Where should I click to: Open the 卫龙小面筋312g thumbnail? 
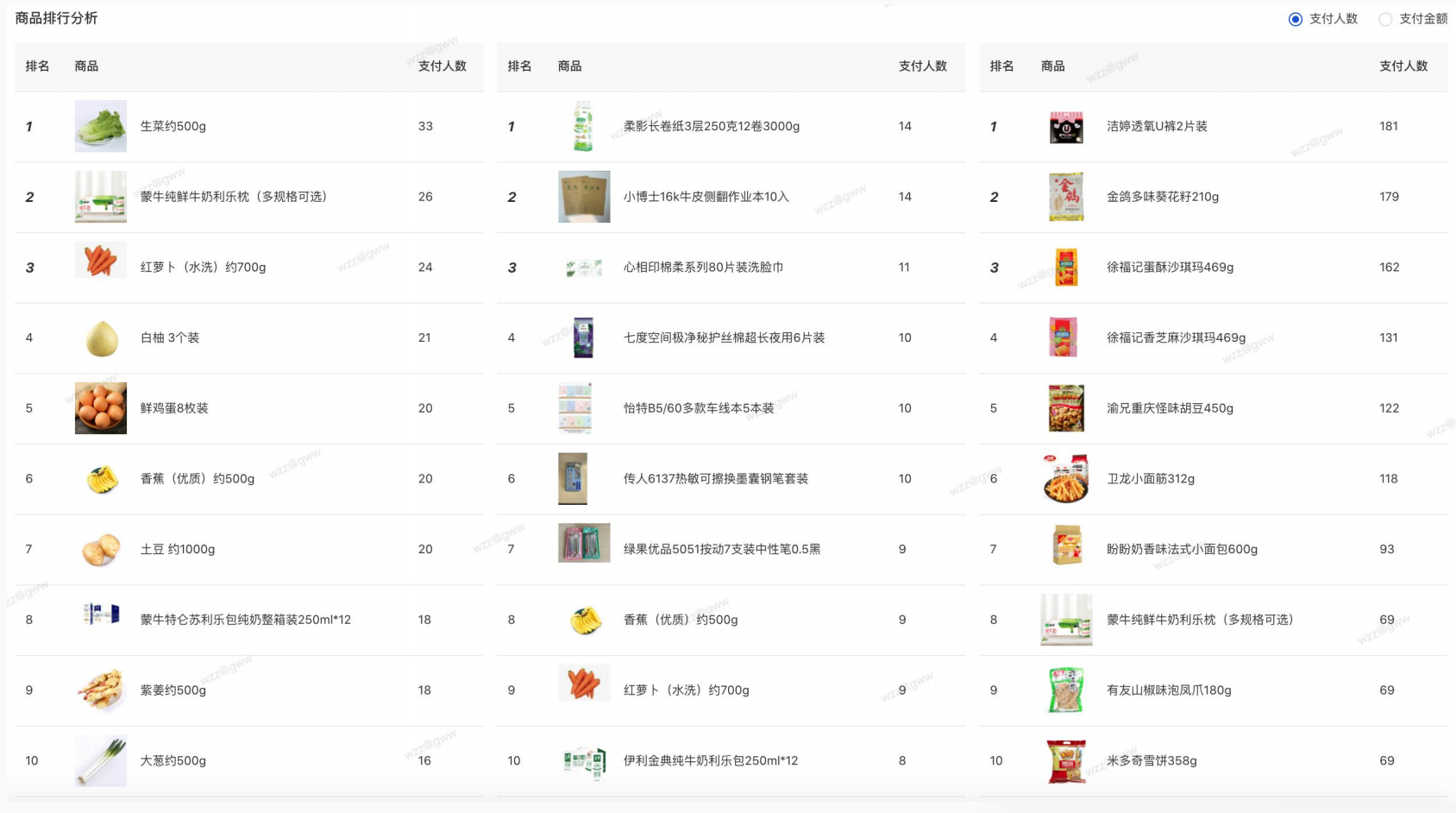(x=1066, y=478)
